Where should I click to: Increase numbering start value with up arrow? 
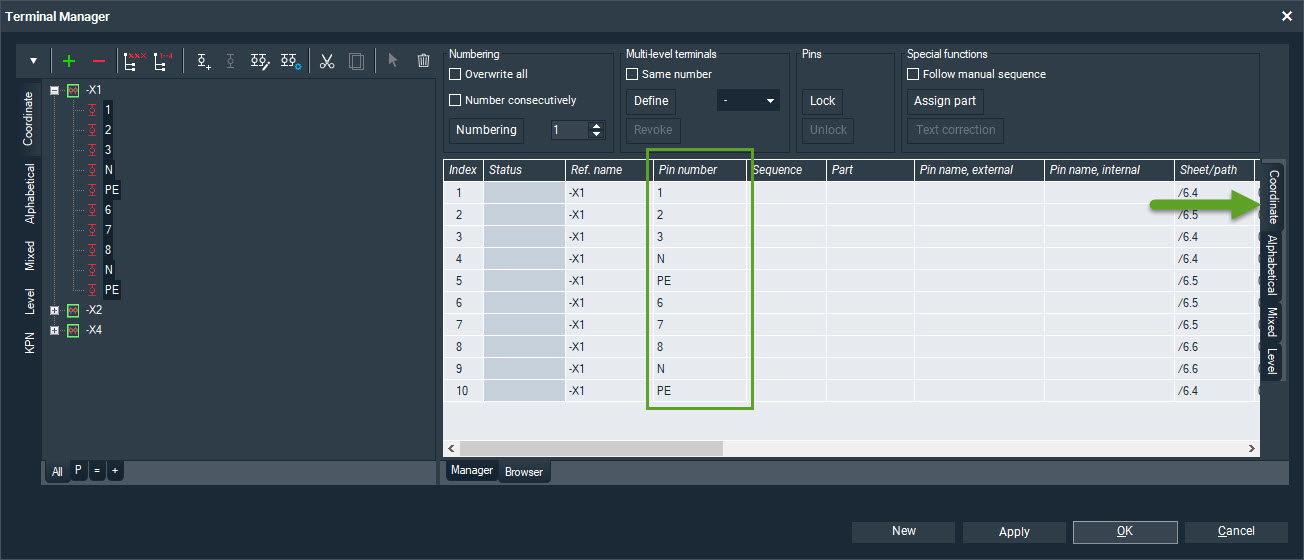597,126
